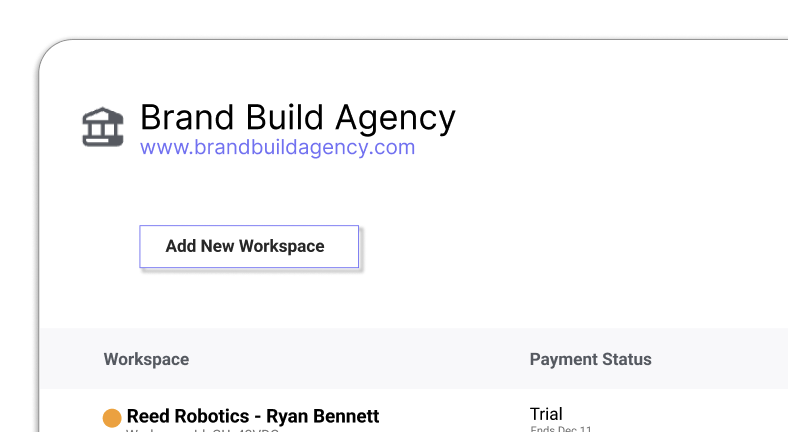This screenshot has height=432, width=788.
Task: Click the Ends Dec 11 trial date
Action: 560,429
